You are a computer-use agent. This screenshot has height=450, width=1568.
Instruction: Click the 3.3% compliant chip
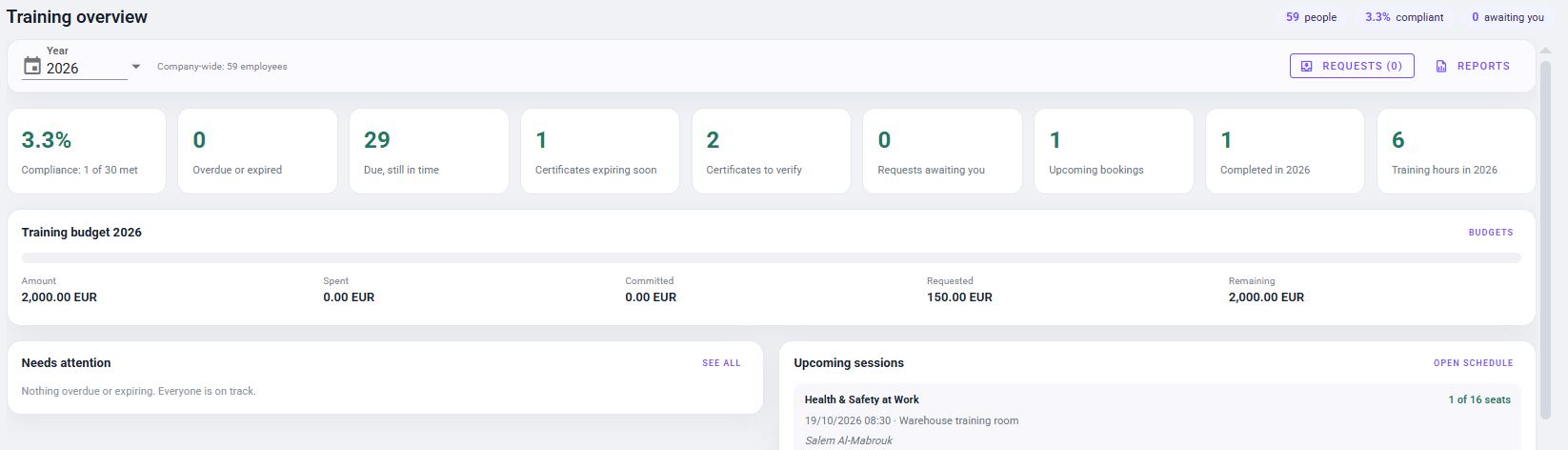1403,17
